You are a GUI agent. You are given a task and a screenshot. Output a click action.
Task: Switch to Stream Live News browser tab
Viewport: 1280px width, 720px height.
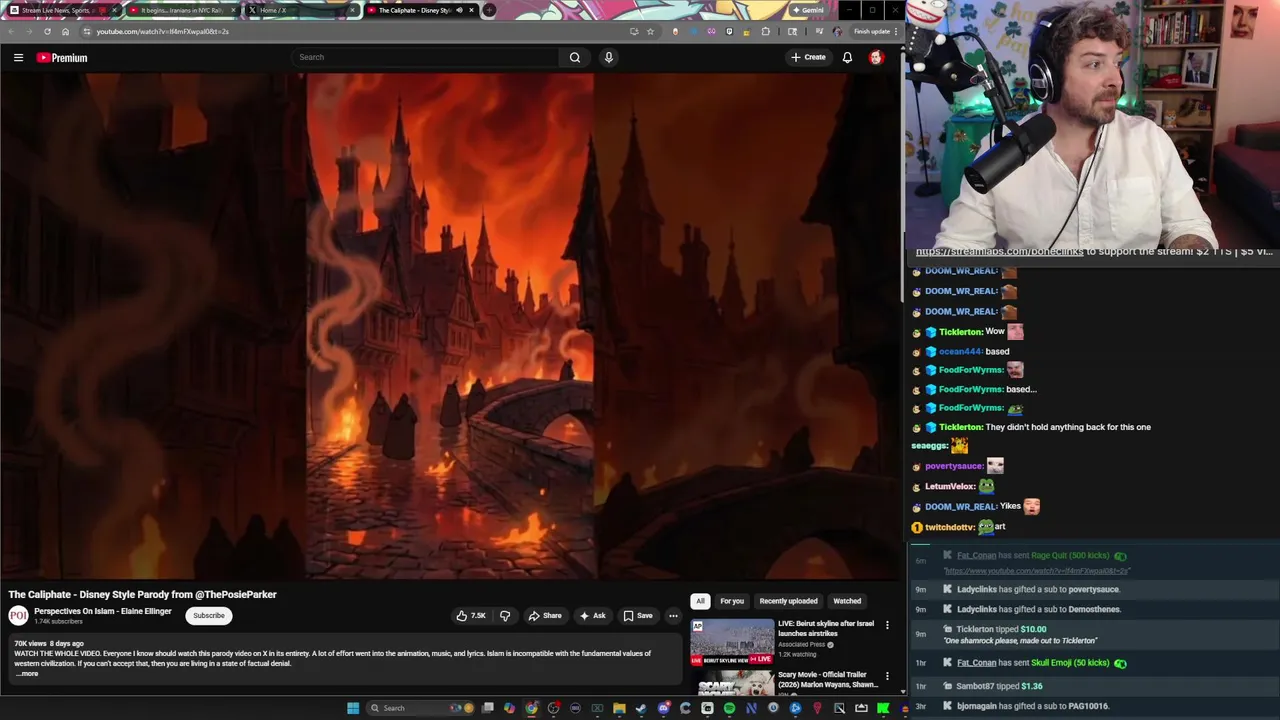[60, 10]
